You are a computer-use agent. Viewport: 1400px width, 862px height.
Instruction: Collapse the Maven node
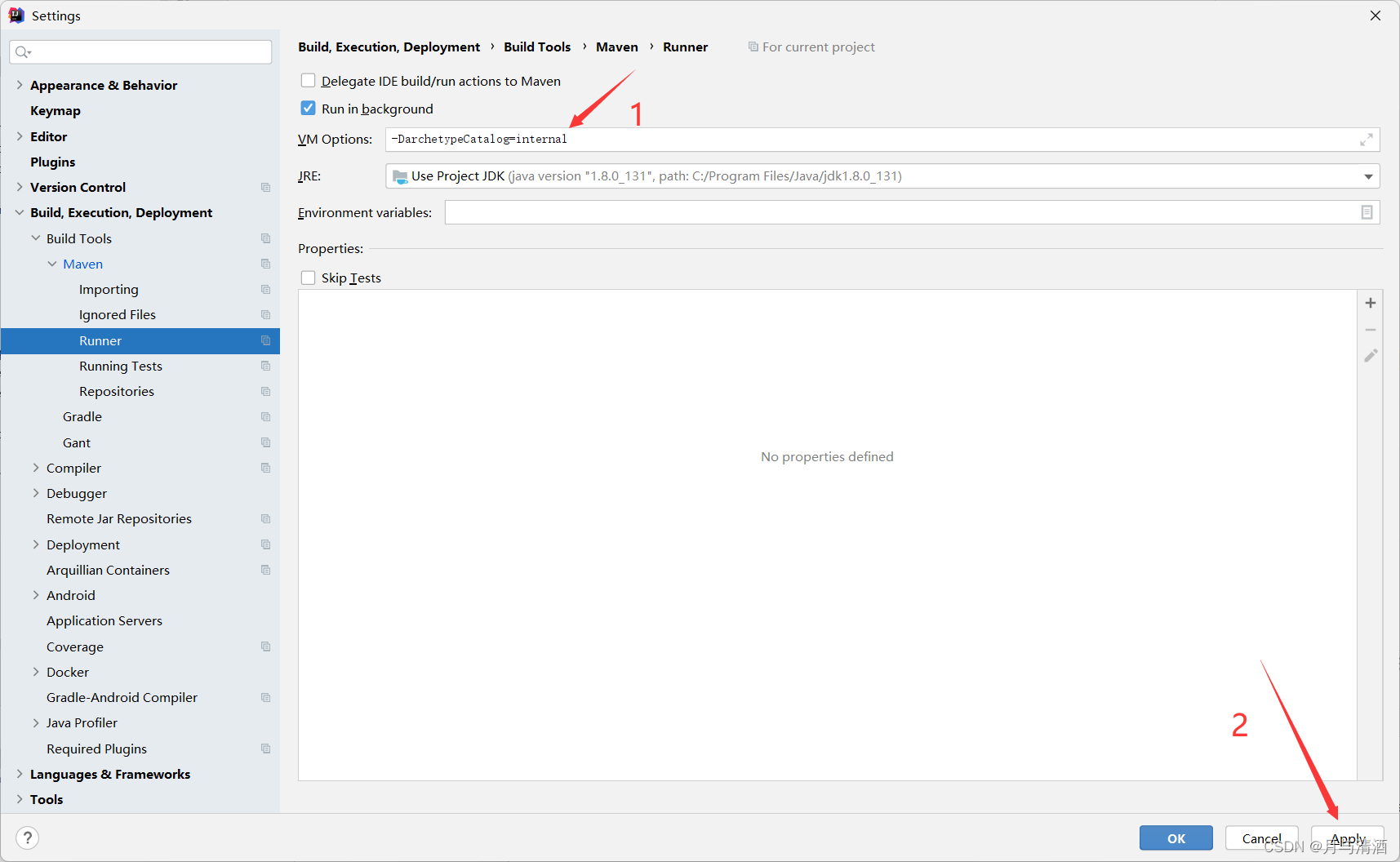click(x=52, y=264)
